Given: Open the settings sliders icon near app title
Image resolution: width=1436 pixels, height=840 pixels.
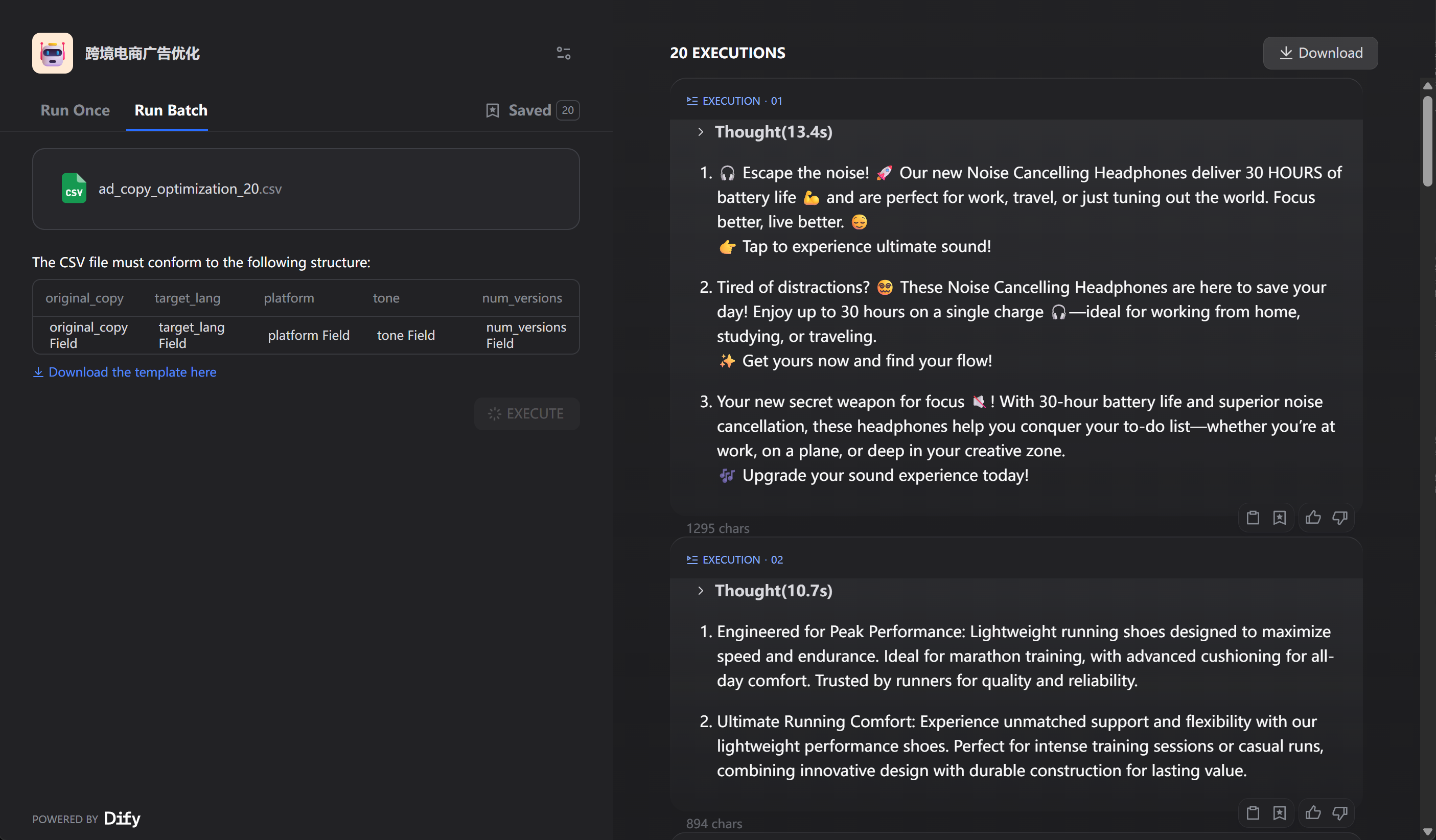Looking at the screenshot, I should [x=563, y=53].
